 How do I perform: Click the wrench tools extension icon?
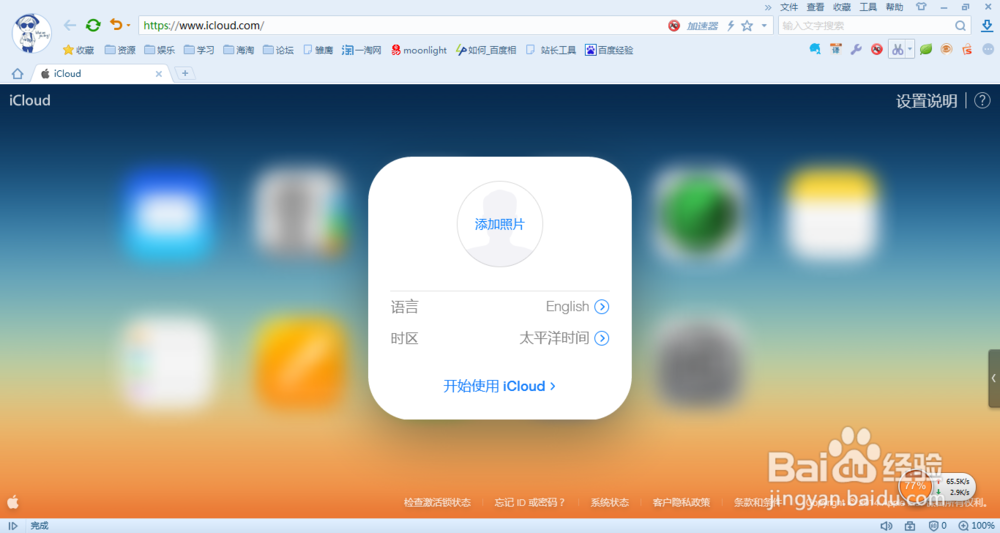(856, 49)
